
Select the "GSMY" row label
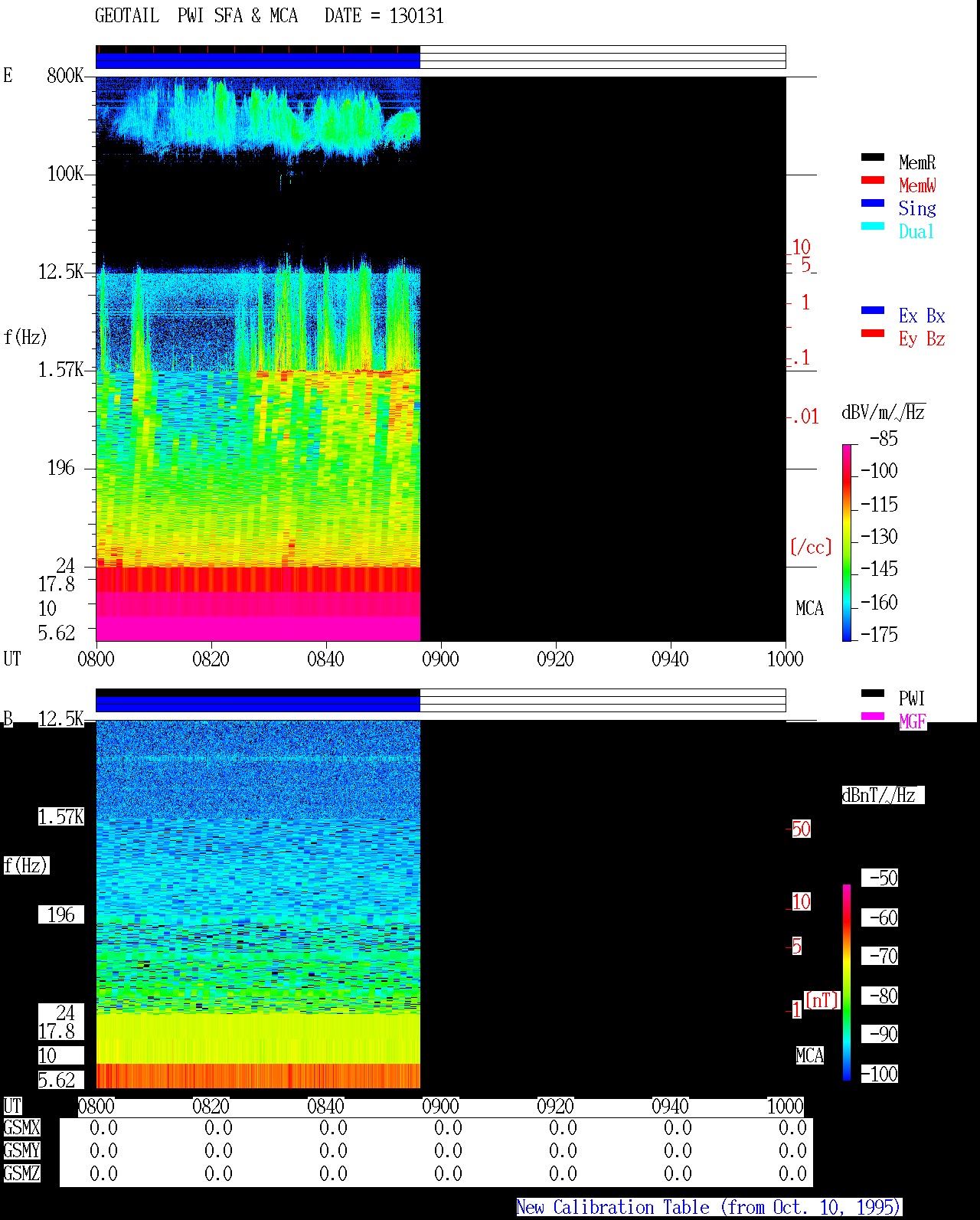pyautogui.click(x=21, y=1150)
